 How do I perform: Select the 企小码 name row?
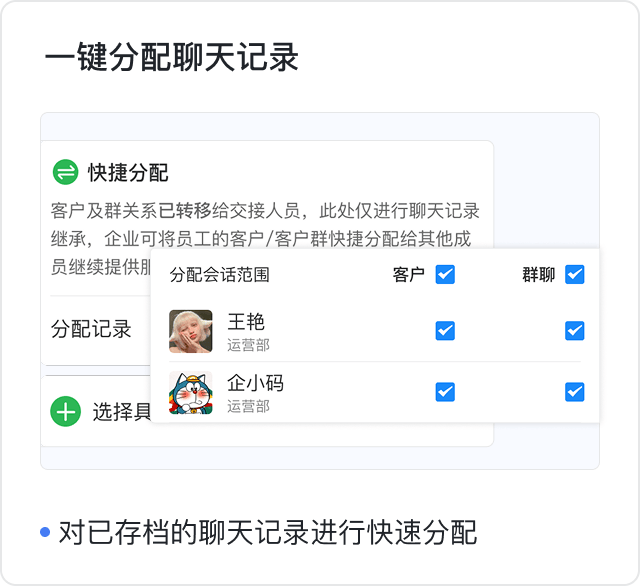257,383
